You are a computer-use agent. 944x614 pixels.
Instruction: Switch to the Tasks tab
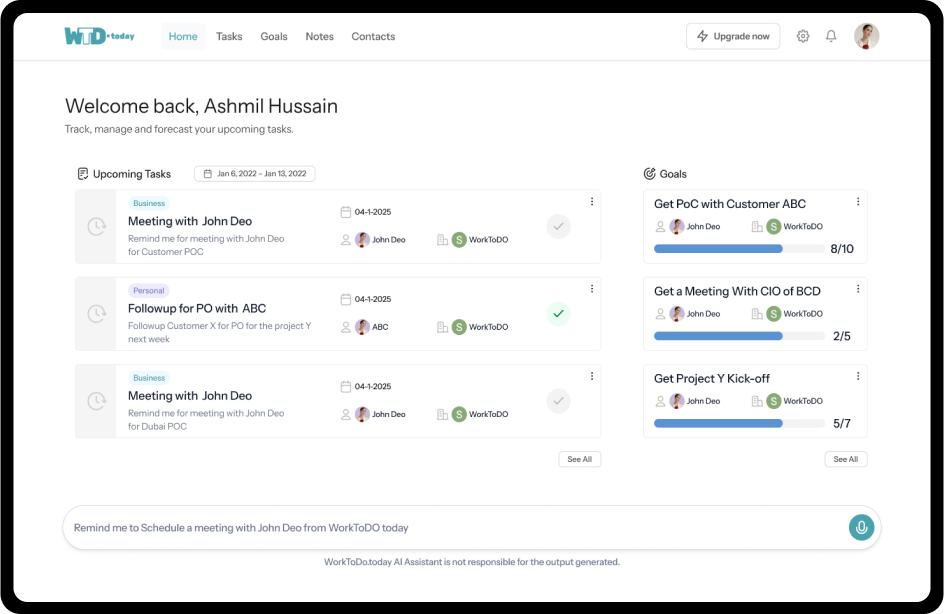[x=229, y=36]
